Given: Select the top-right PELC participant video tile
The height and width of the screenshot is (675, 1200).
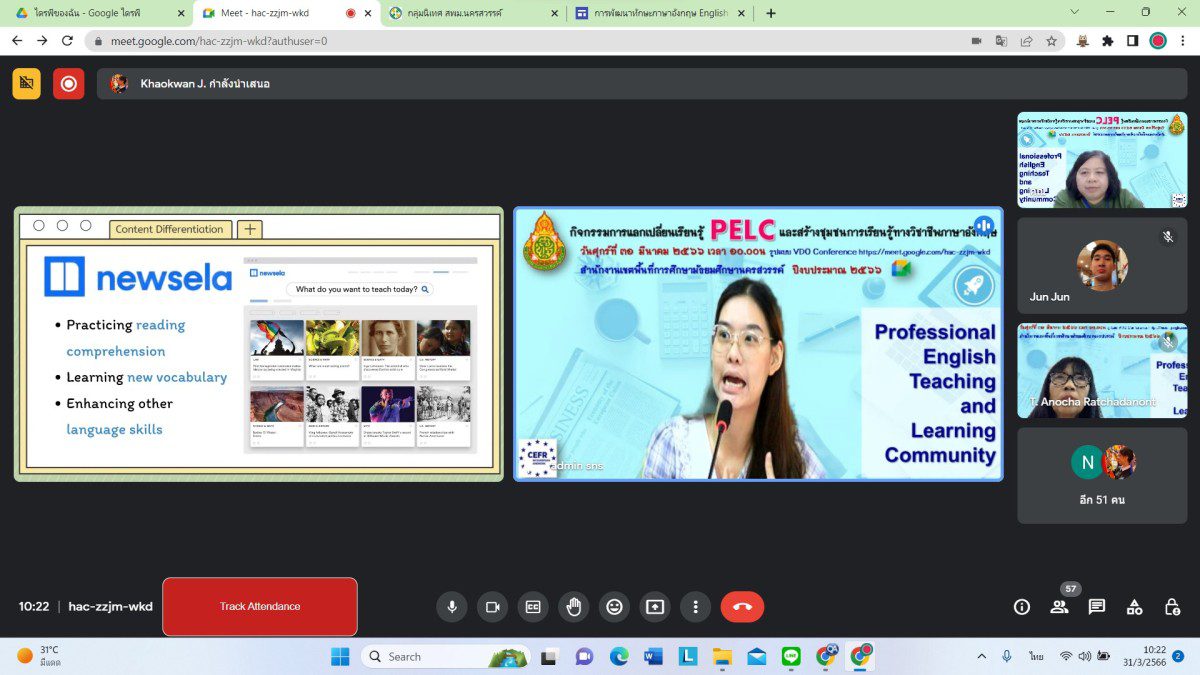Looking at the screenshot, I should 1102,160.
